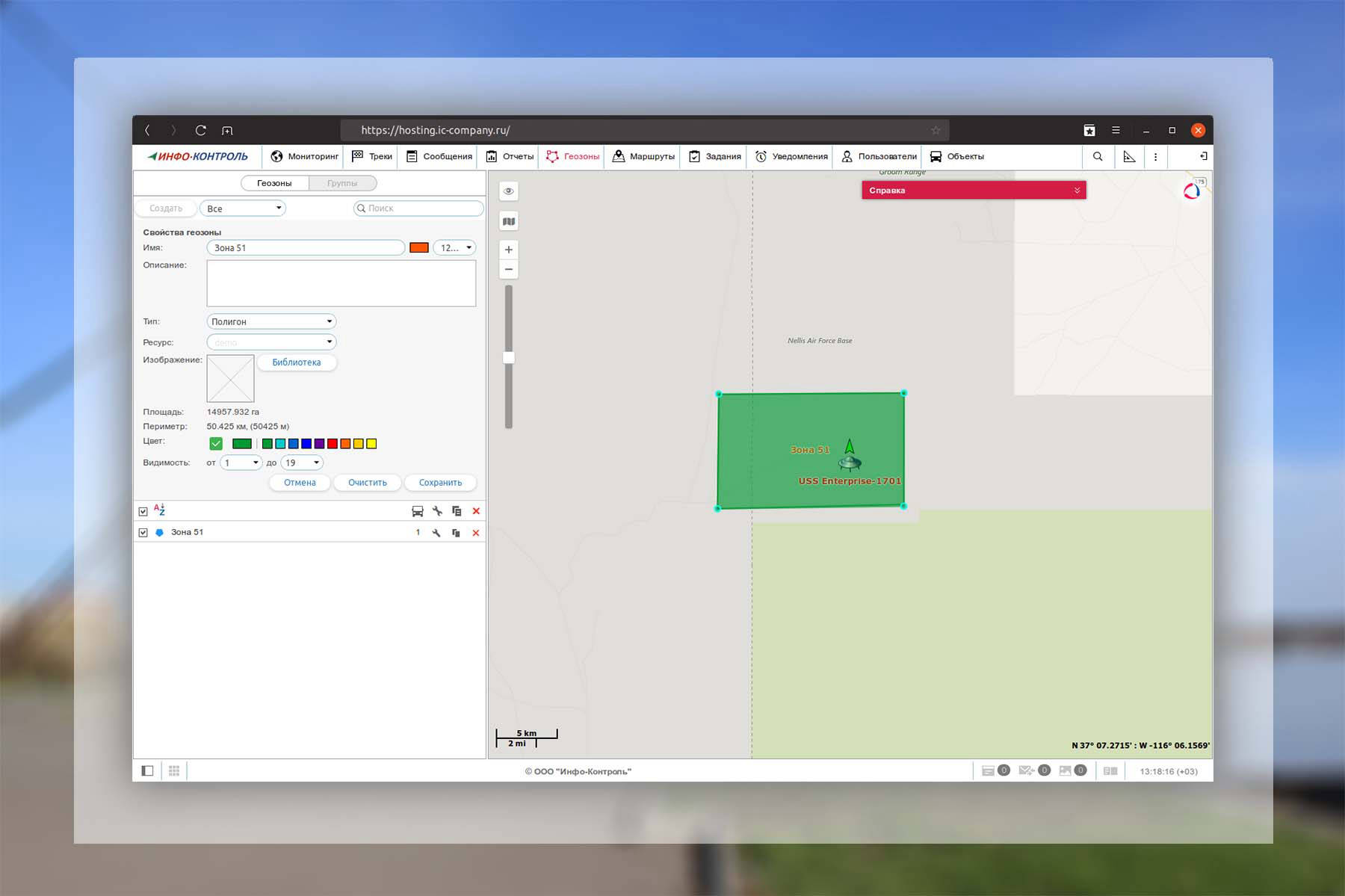The height and width of the screenshot is (896, 1345).
Task: Open the Мониторинг menu item
Action: pyautogui.click(x=305, y=157)
